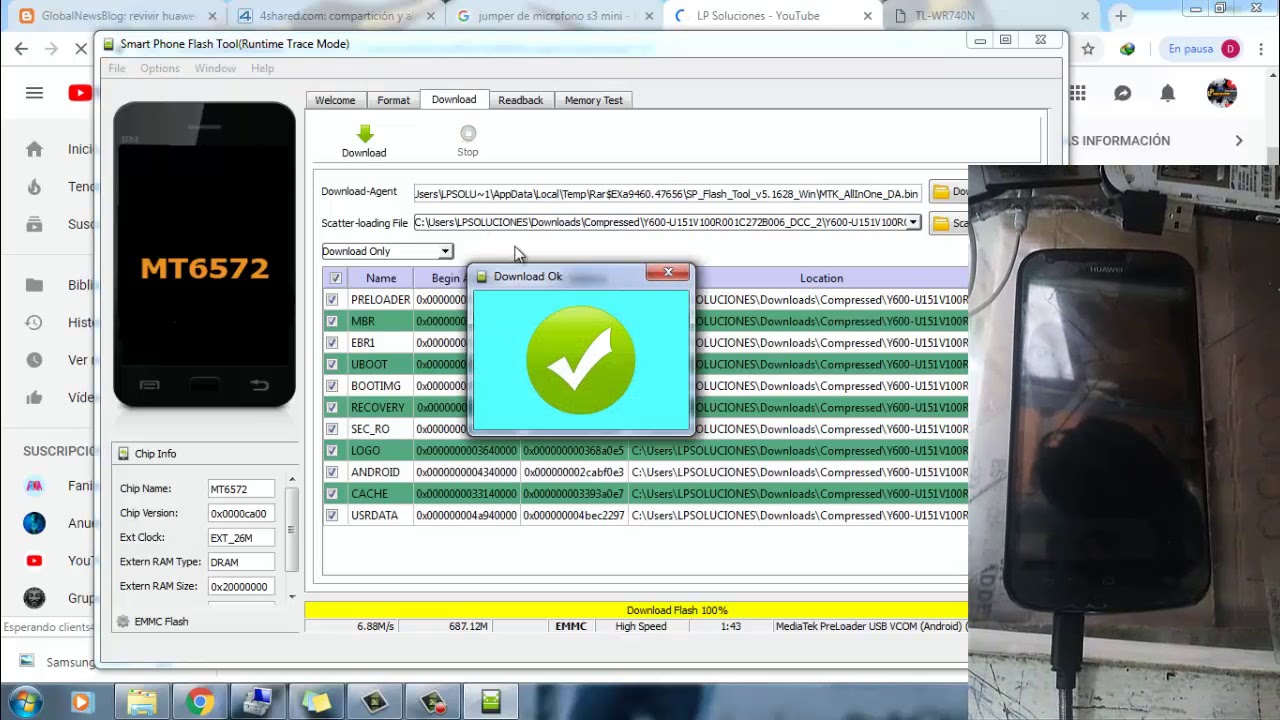Toggle the USRDATA checkbox
Image resolution: width=1280 pixels, height=720 pixels.
[x=332, y=515]
